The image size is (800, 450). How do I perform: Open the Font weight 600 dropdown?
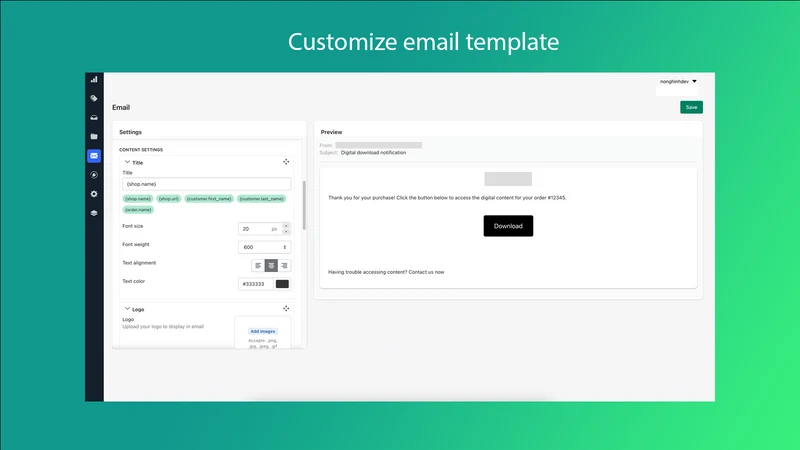[x=264, y=247]
